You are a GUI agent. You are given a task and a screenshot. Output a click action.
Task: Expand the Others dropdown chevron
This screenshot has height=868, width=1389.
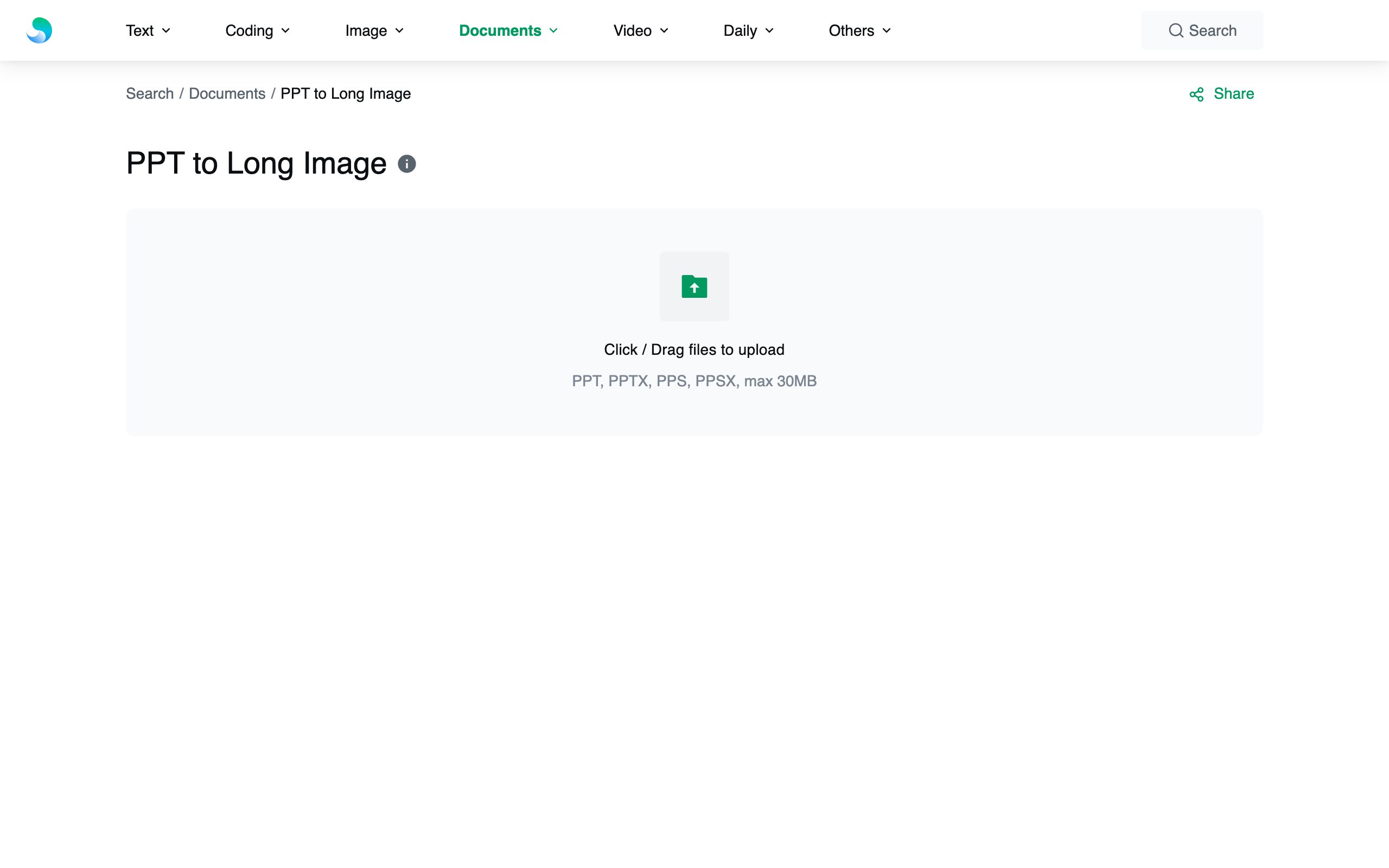(886, 30)
